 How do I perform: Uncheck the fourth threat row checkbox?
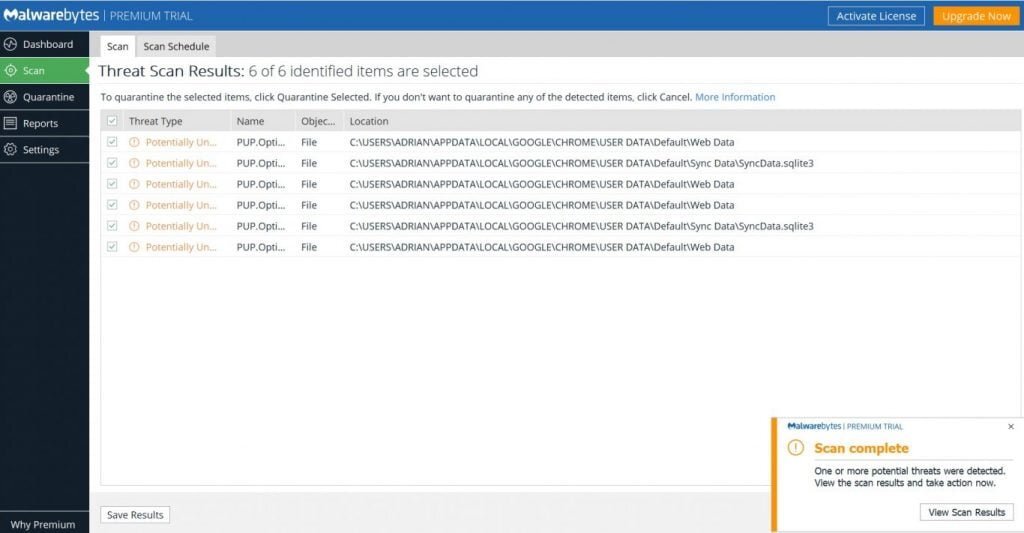[112, 204]
